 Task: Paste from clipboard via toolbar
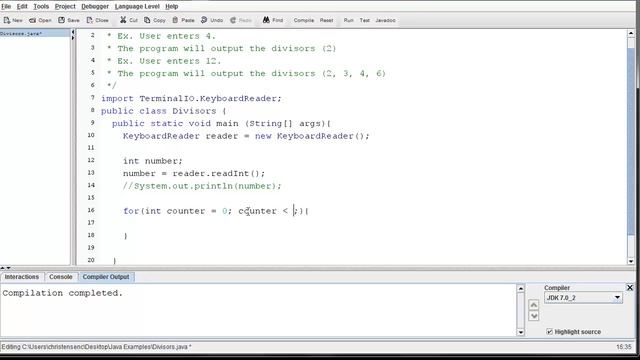tap(183, 20)
